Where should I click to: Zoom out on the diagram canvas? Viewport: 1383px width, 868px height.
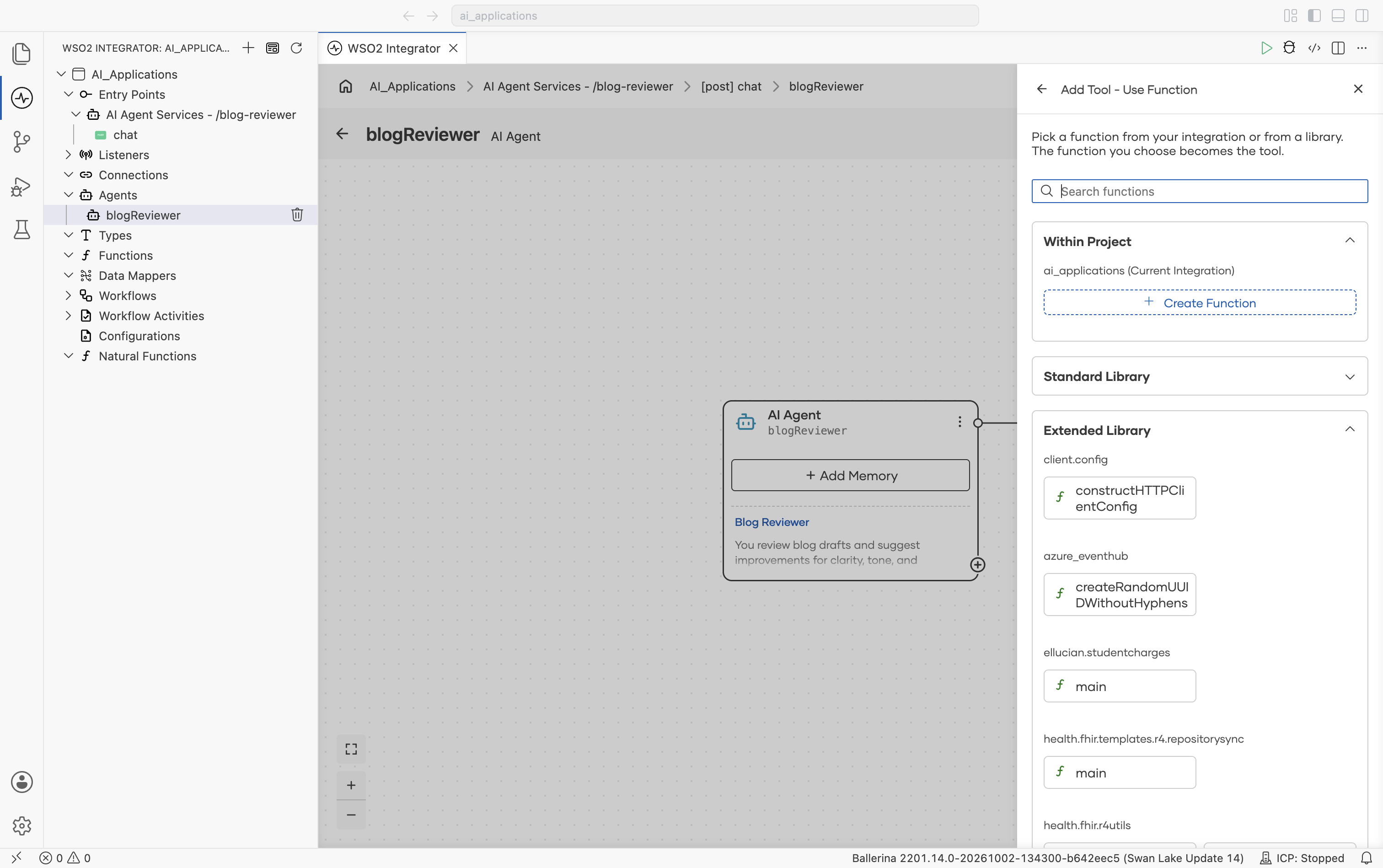pyautogui.click(x=351, y=814)
